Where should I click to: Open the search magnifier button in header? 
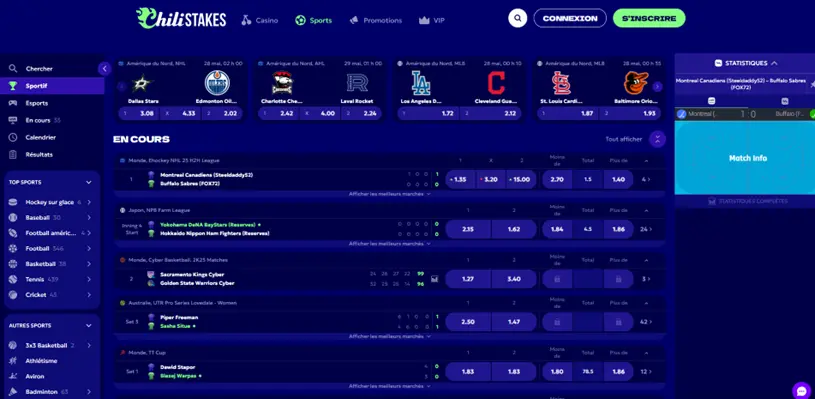[x=517, y=18]
